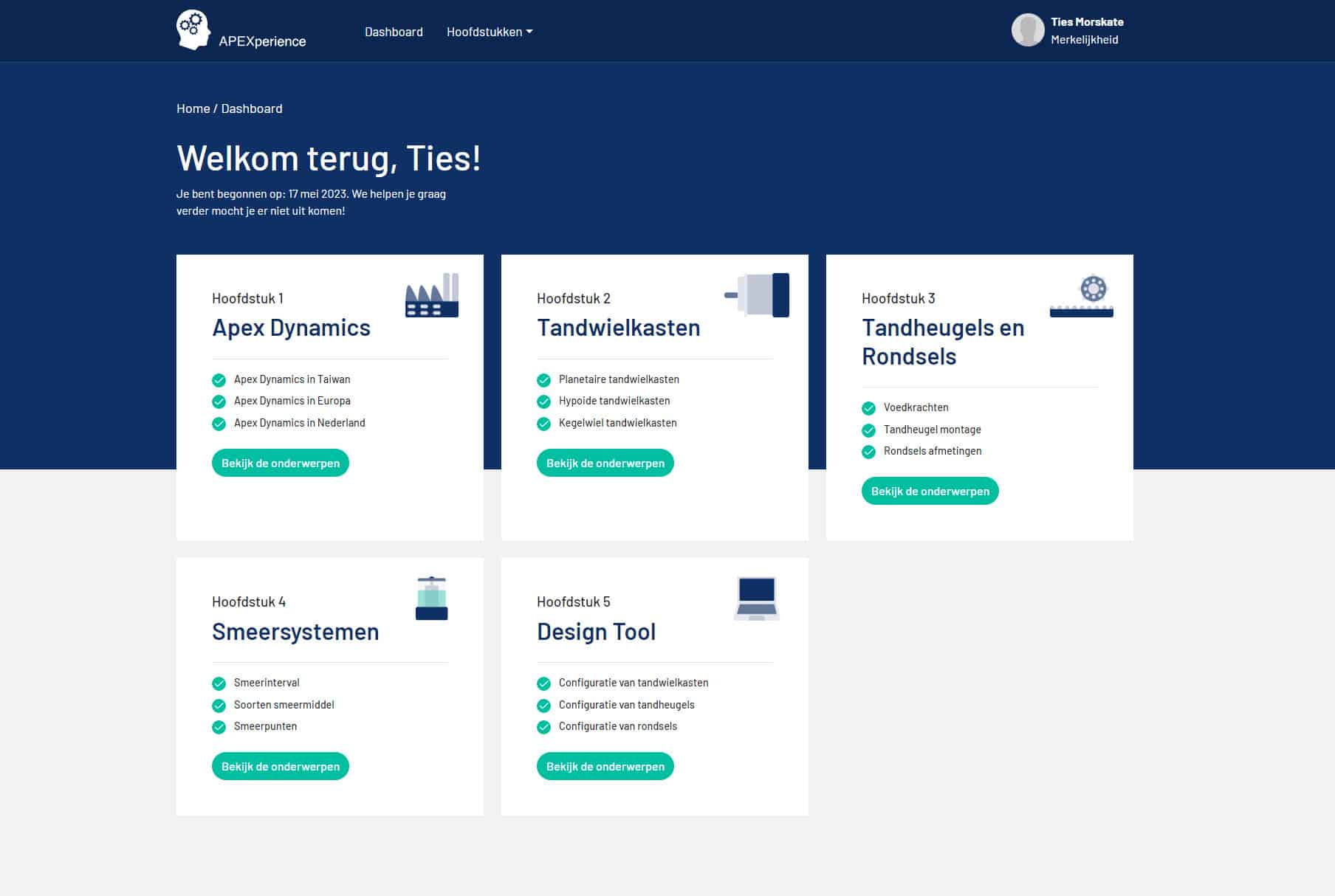This screenshot has width=1335, height=896.
Task: Click check icon beside Voedkrachten
Action: tap(868, 408)
